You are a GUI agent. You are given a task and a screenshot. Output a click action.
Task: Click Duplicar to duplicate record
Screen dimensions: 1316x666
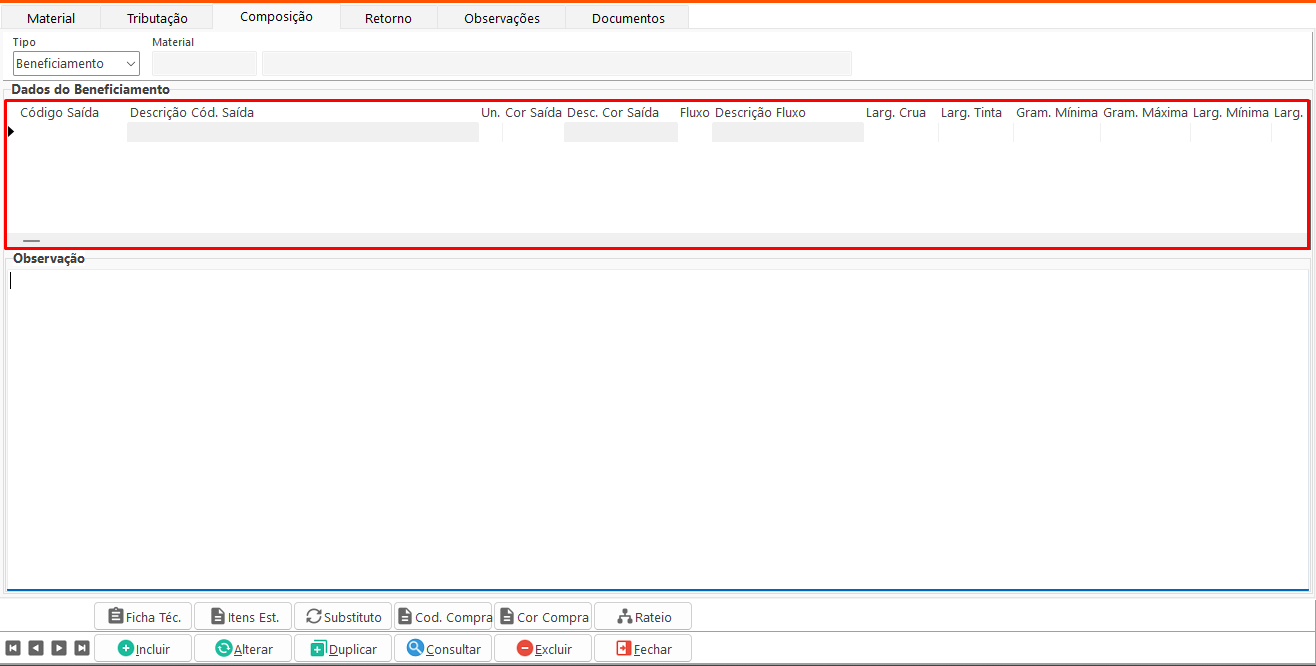[x=343, y=649]
